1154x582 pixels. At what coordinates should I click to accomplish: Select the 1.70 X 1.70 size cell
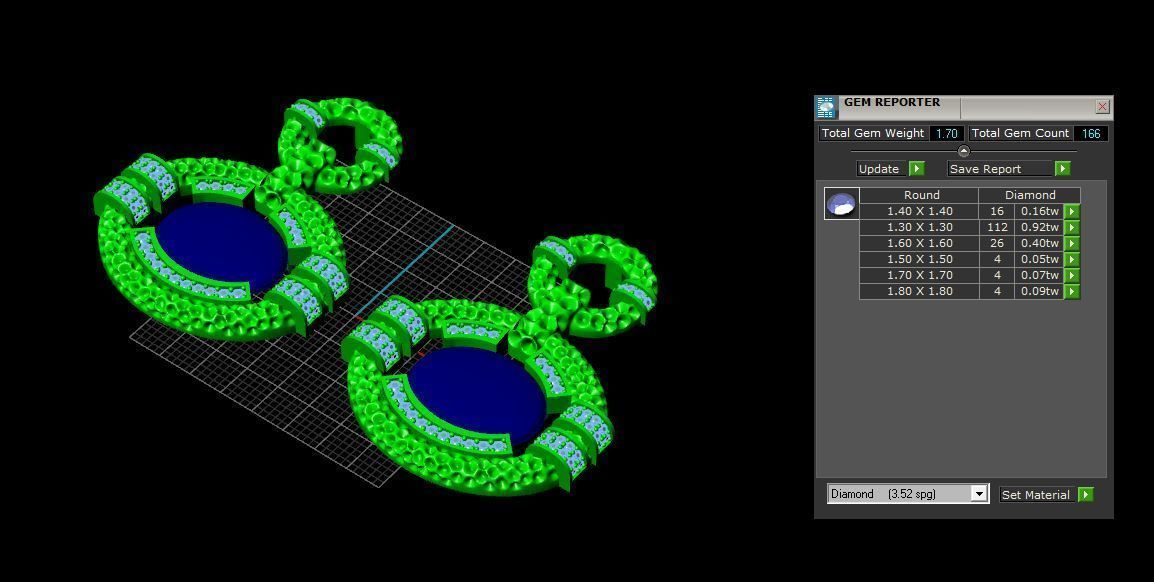pos(919,275)
